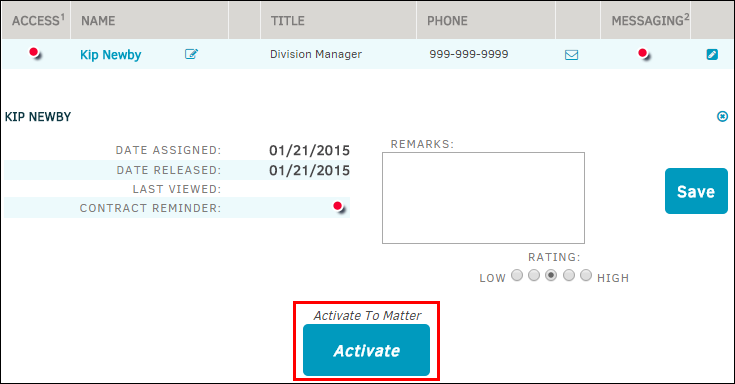Click the blue pencil icon at the row's right end
735x384 pixels.
pyautogui.click(x=712, y=54)
